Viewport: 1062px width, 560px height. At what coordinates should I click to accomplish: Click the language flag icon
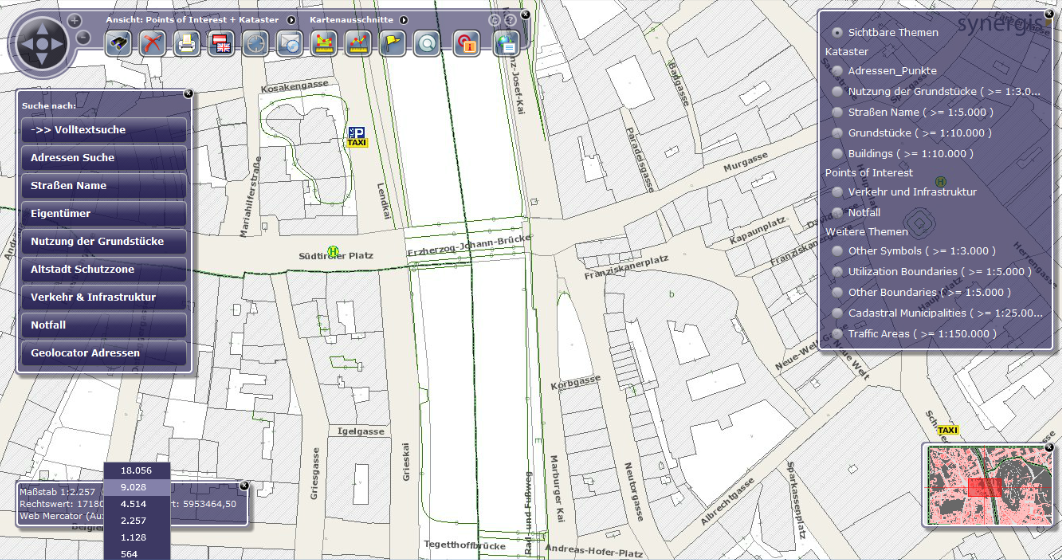tap(221, 43)
